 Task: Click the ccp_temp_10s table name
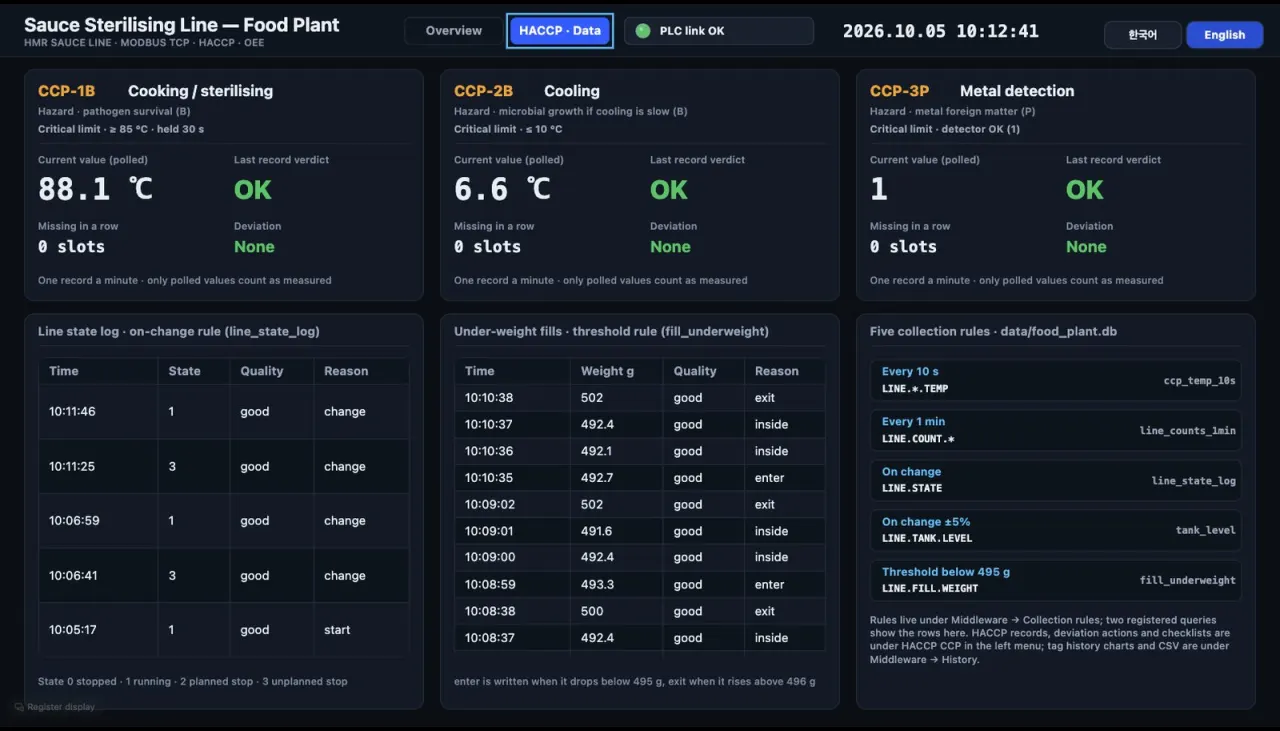(x=1199, y=381)
